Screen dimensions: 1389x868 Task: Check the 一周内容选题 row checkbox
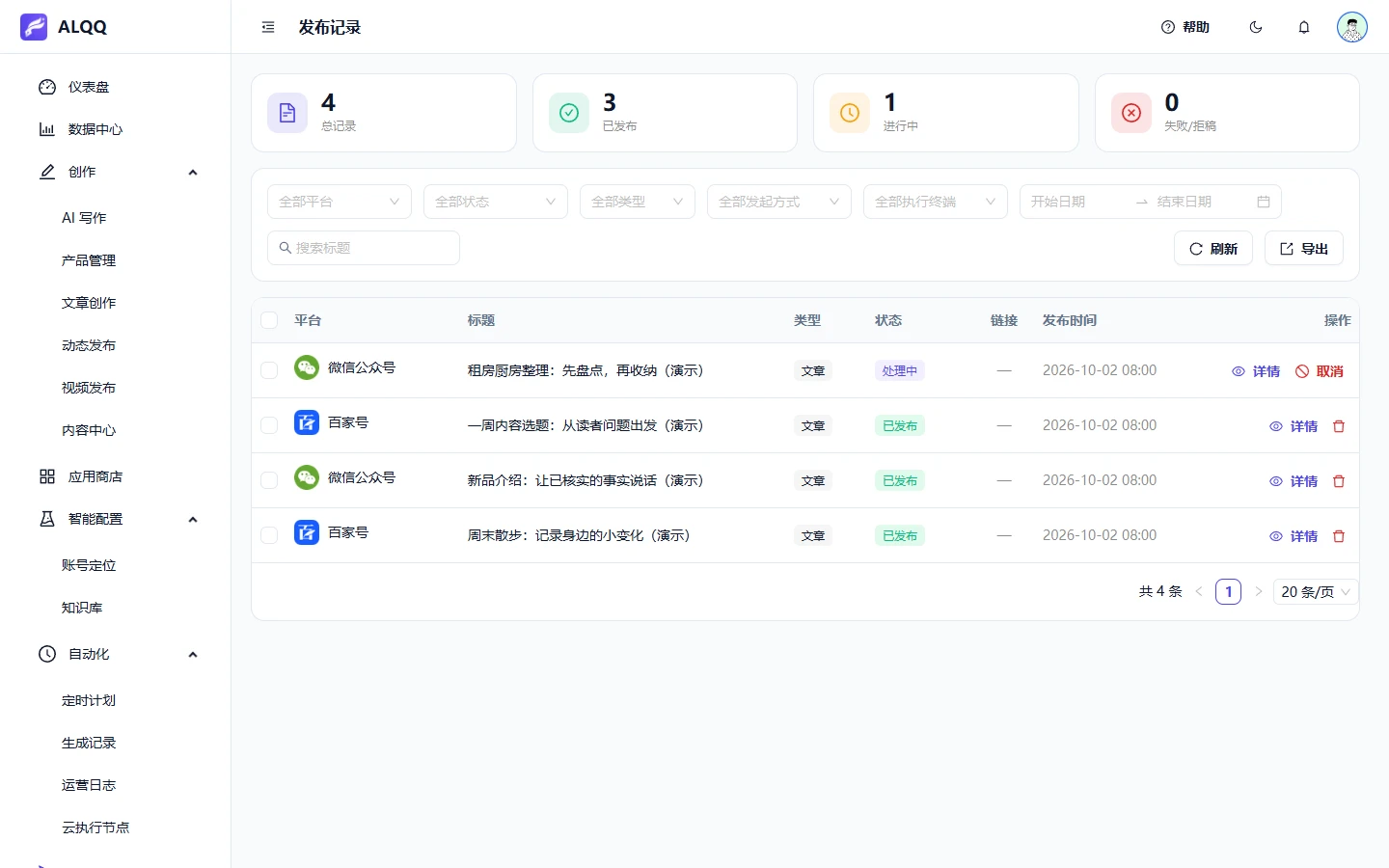(269, 425)
